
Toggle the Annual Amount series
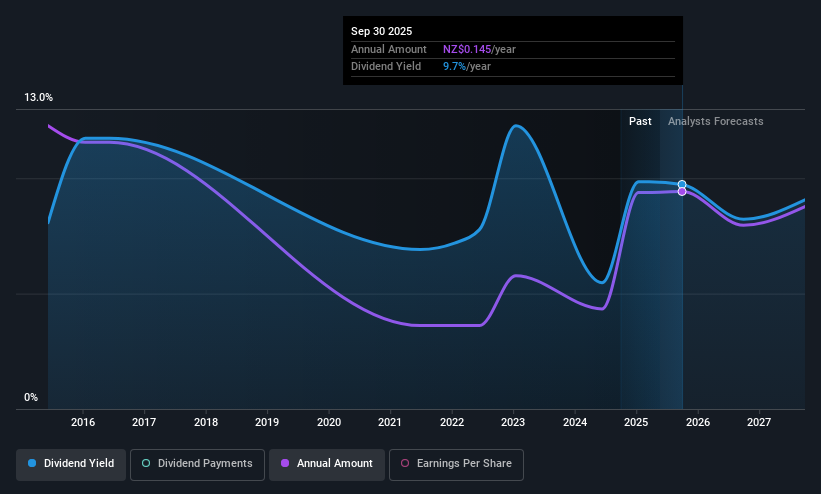[327, 464]
